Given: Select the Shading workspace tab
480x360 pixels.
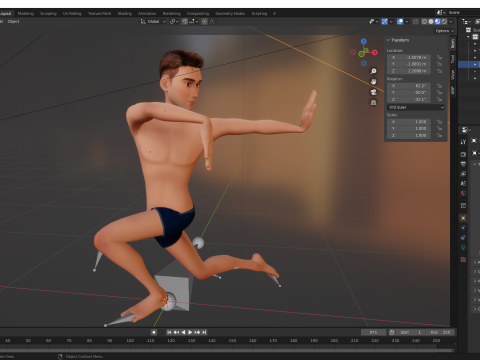Looking at the screenshot, I should pos(125,13).
